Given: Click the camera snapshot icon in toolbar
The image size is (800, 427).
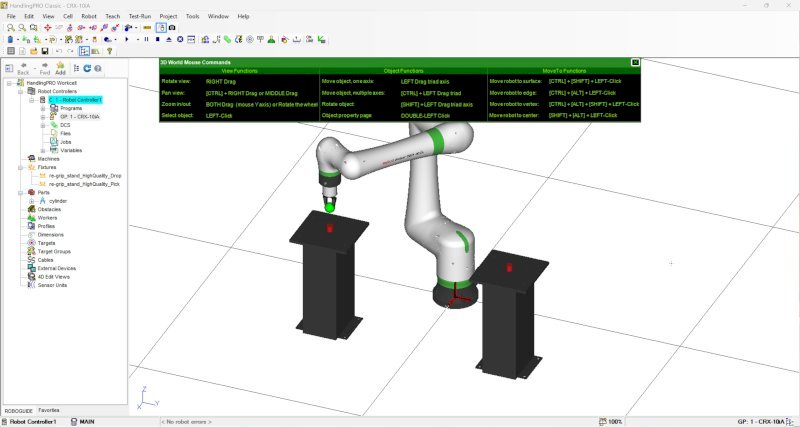Looking at the screenshot, I should pyautogui.click(x=172, y=28).
